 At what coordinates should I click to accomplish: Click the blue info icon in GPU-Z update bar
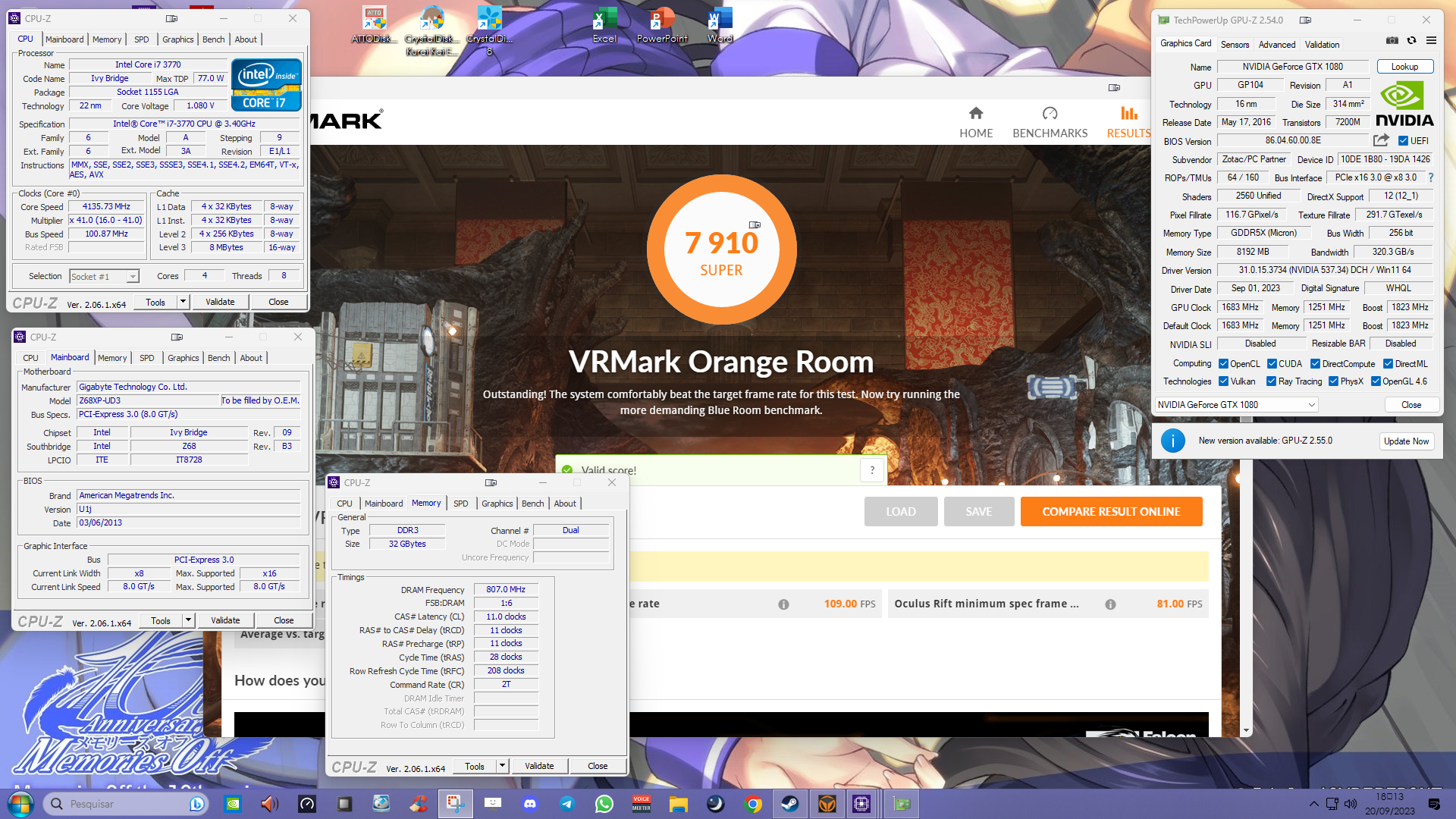coord(1172,441)
